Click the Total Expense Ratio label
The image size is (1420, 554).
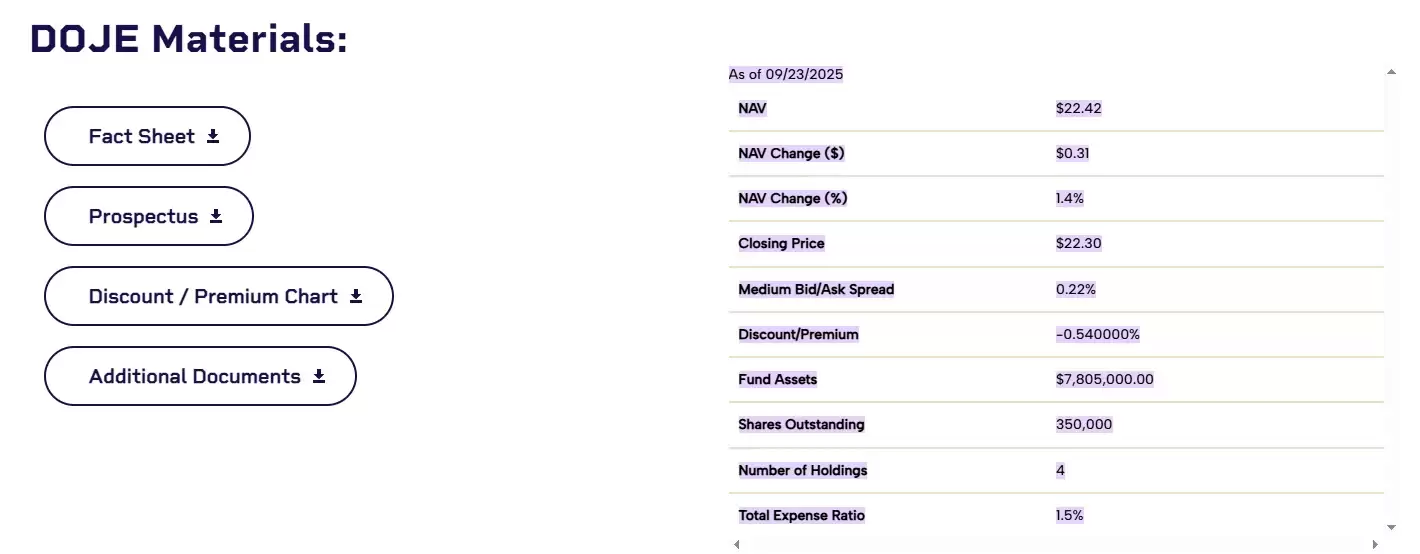801,516
